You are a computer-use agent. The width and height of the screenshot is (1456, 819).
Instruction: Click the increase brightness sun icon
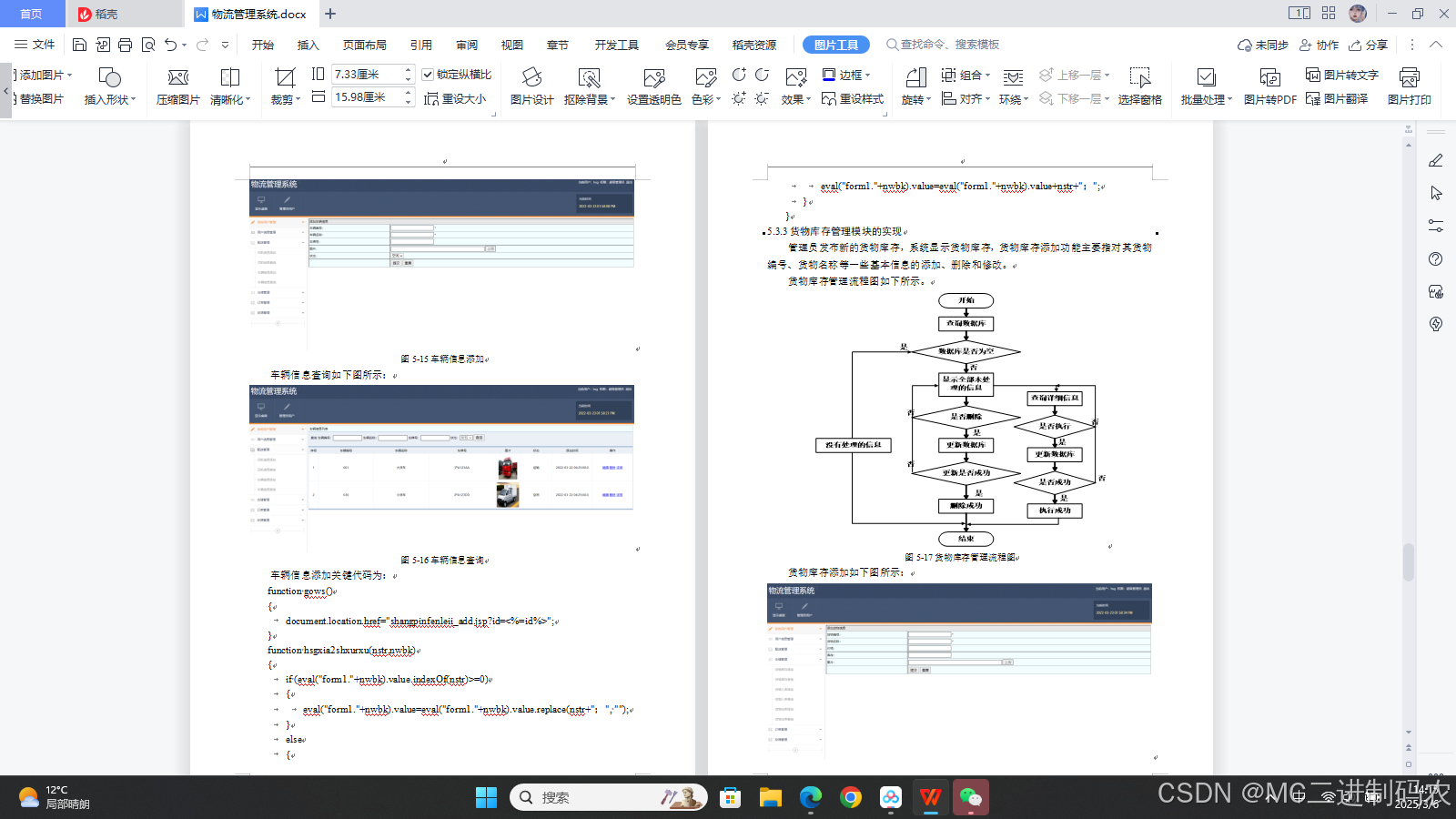pos(739,98)
